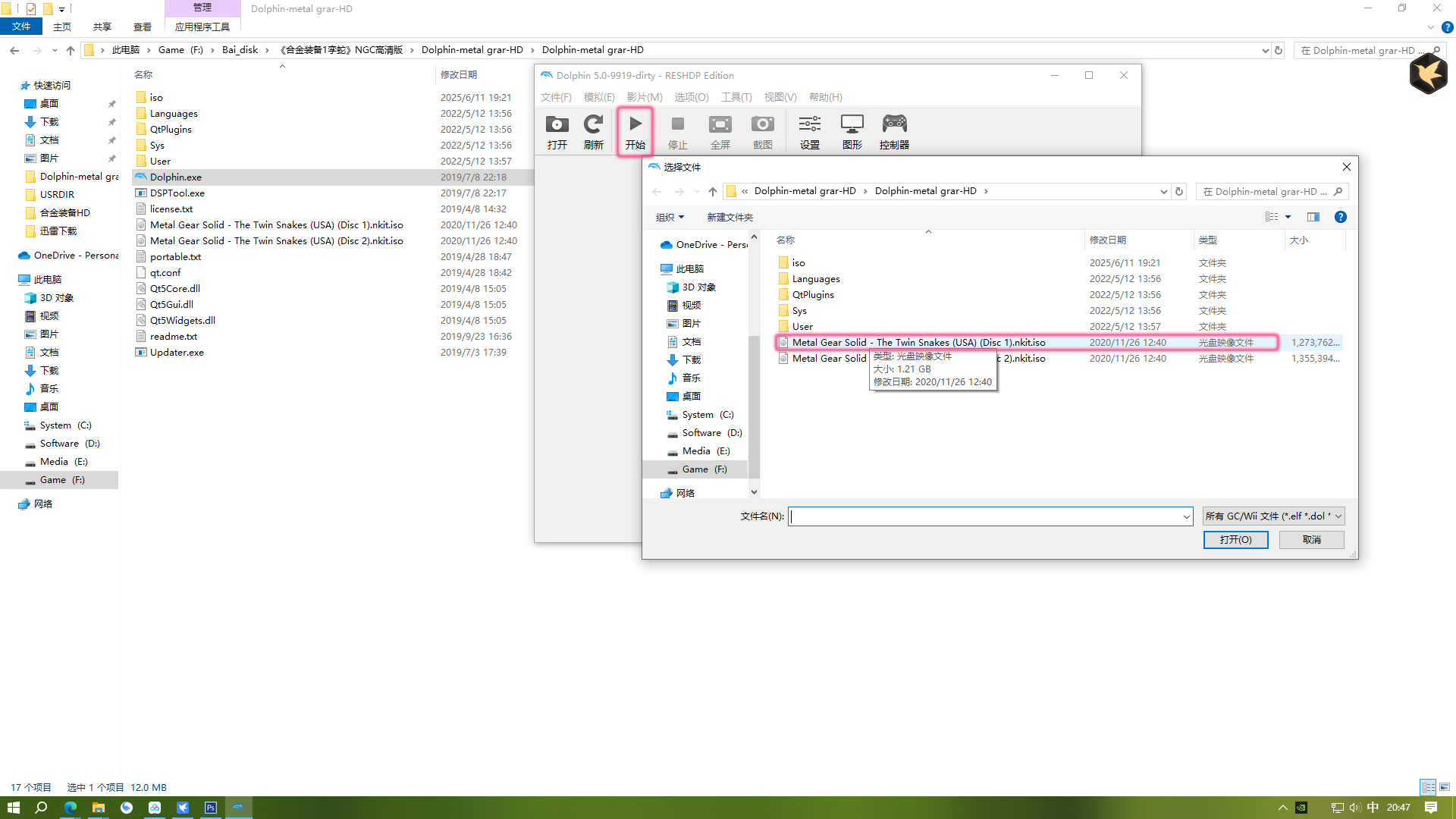This screenshot has width=1456, height=819.
Task: Open Windows Start menu
Action: [x=14, y=808]
